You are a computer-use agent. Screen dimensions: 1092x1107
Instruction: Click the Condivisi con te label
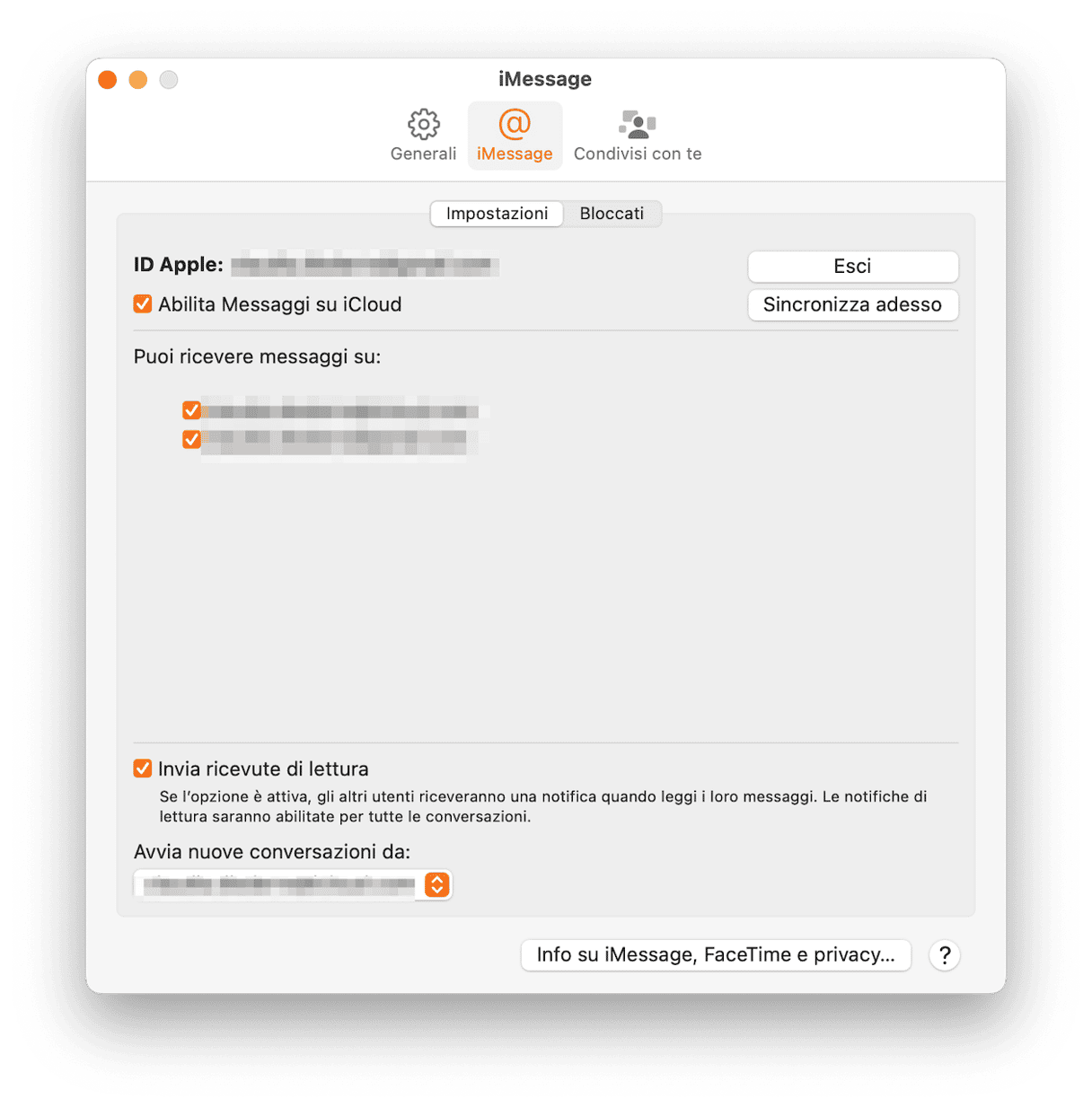point(638,154)
